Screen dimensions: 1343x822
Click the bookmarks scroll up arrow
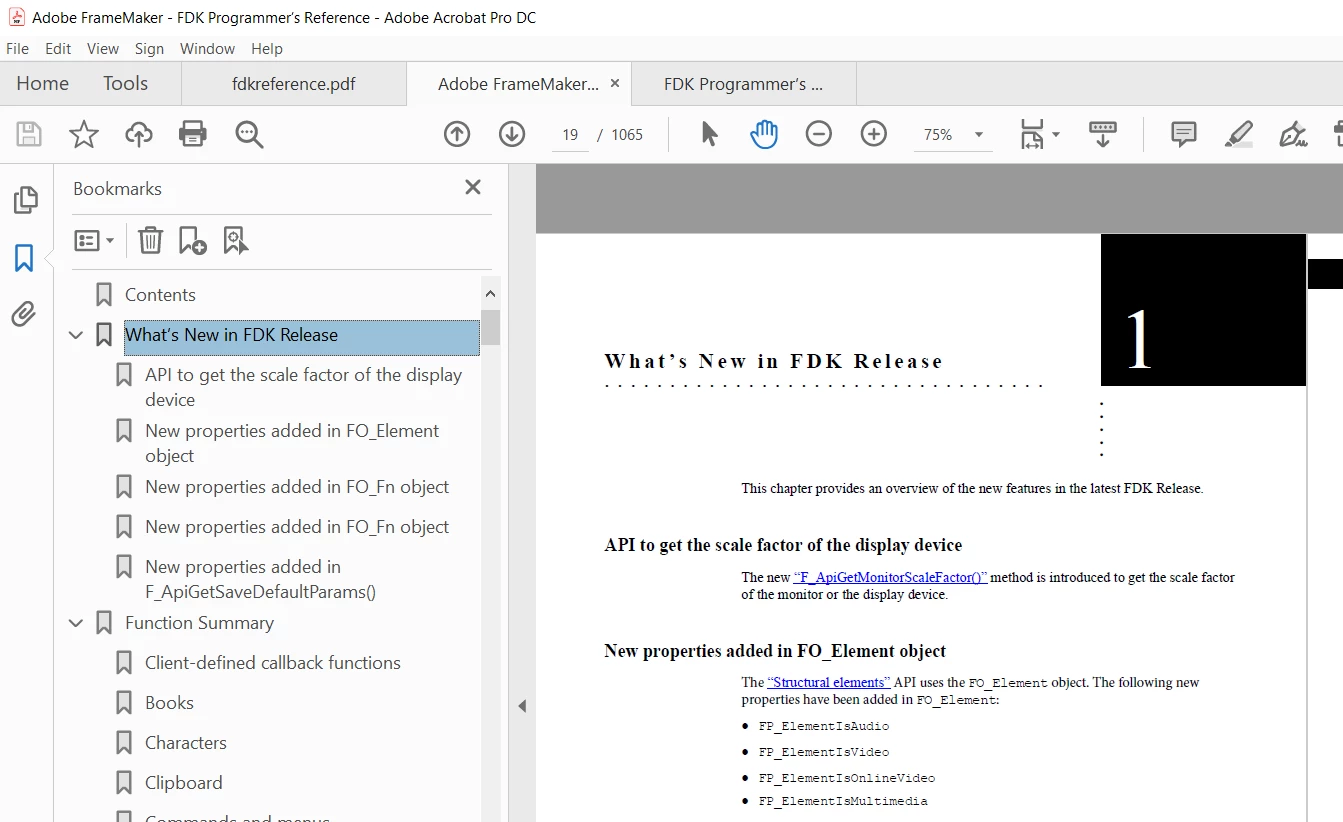coord(490,294)
